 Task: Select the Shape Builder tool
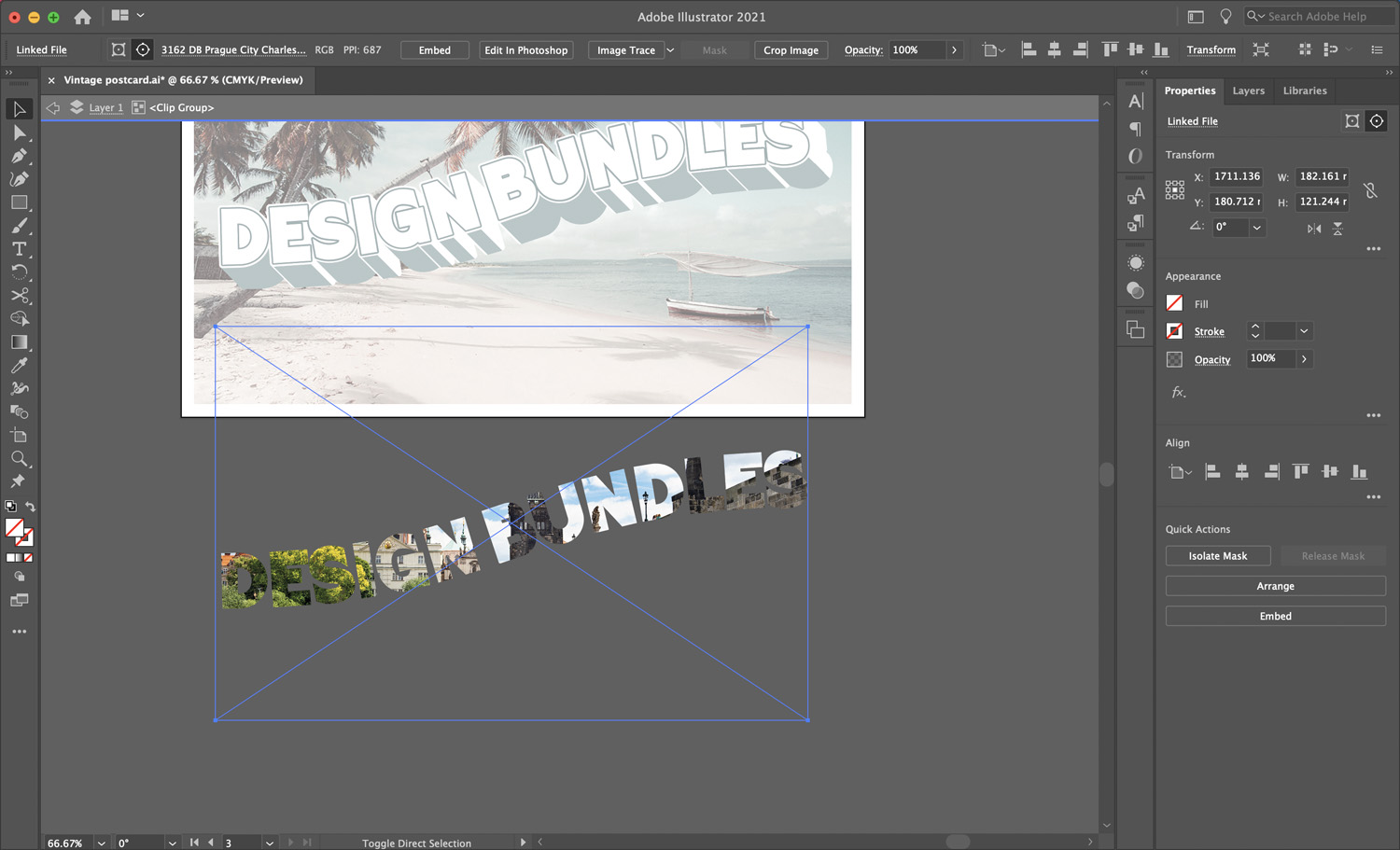pyautogui.click(x=19, y=319)
